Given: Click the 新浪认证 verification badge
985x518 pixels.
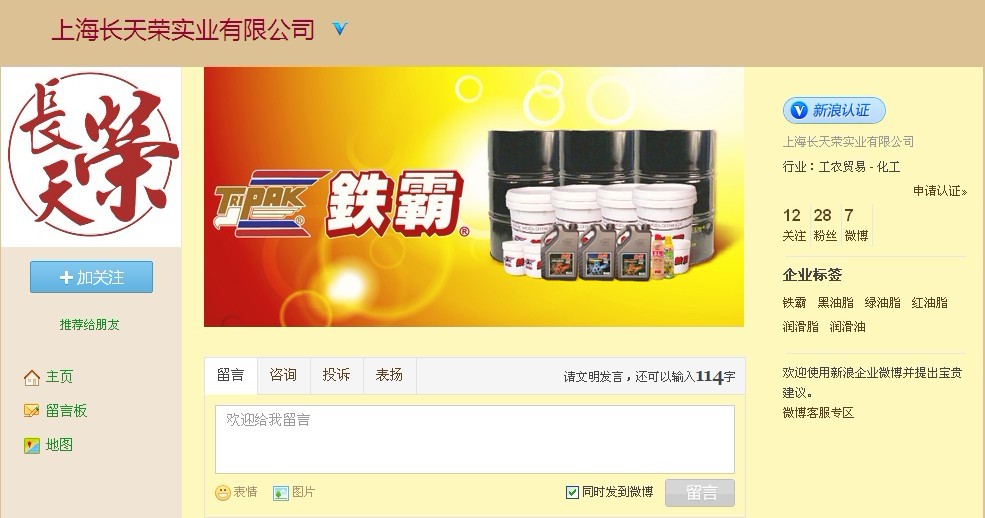Looking at the screenshot, I should [x=834, y=111].
